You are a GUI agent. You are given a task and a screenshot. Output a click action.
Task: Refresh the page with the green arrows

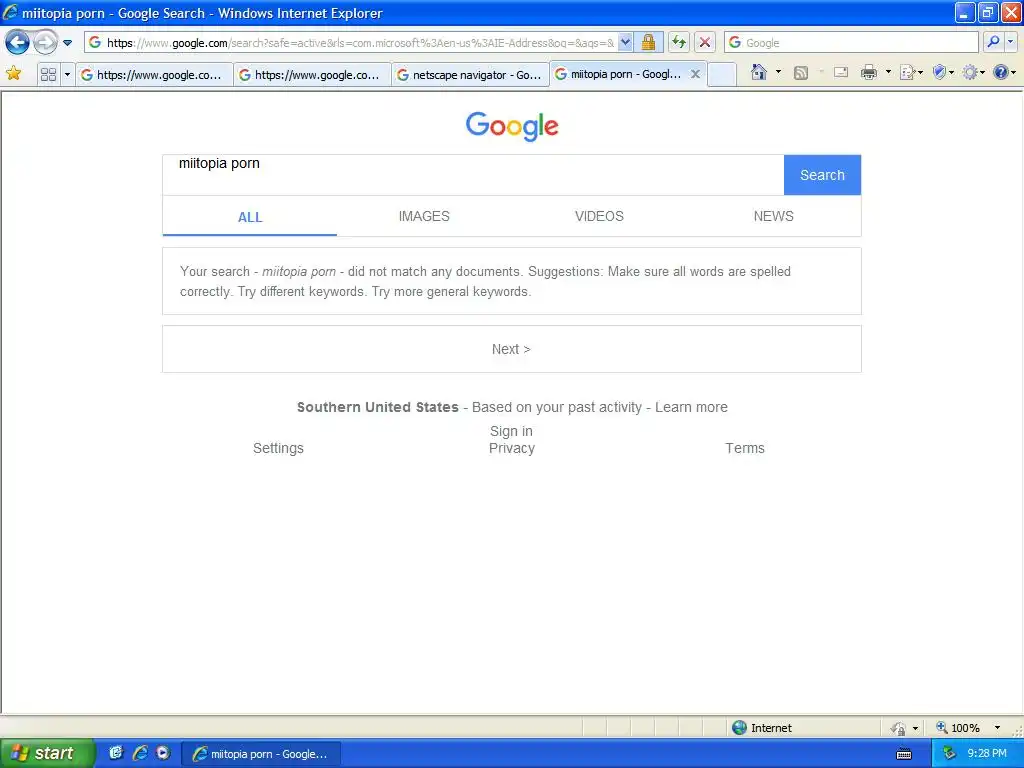click(679, 43)
